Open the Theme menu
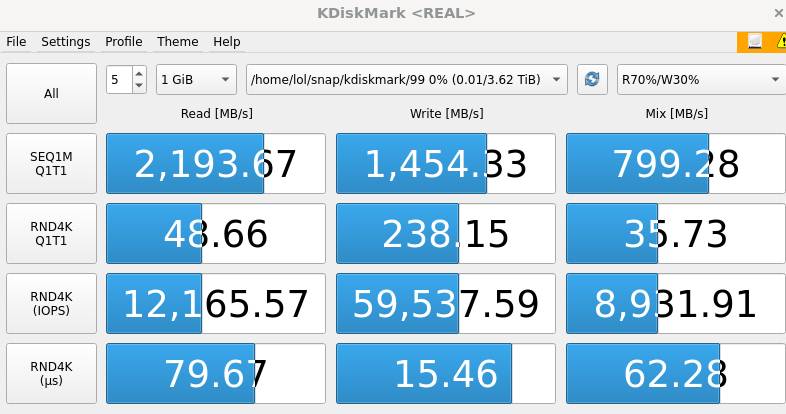Image resolution: width=786 pixels, height=414 pixels. (178, 42)
